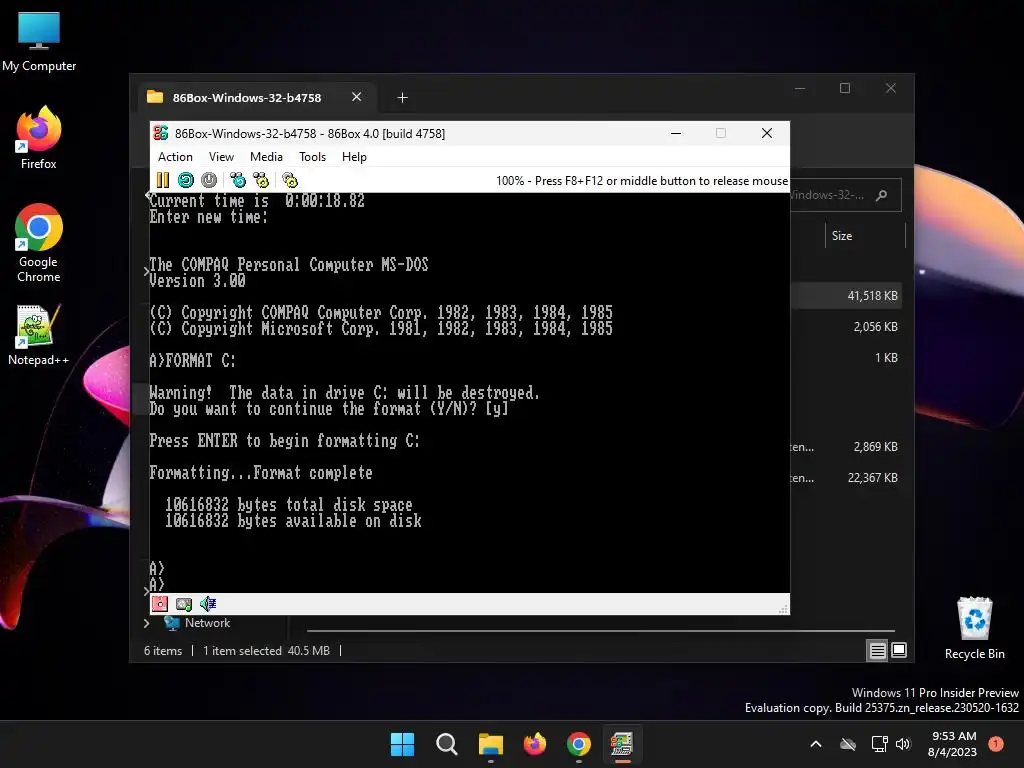
Task: Open the Windows Start menu
Action: (x=402, y=744)
